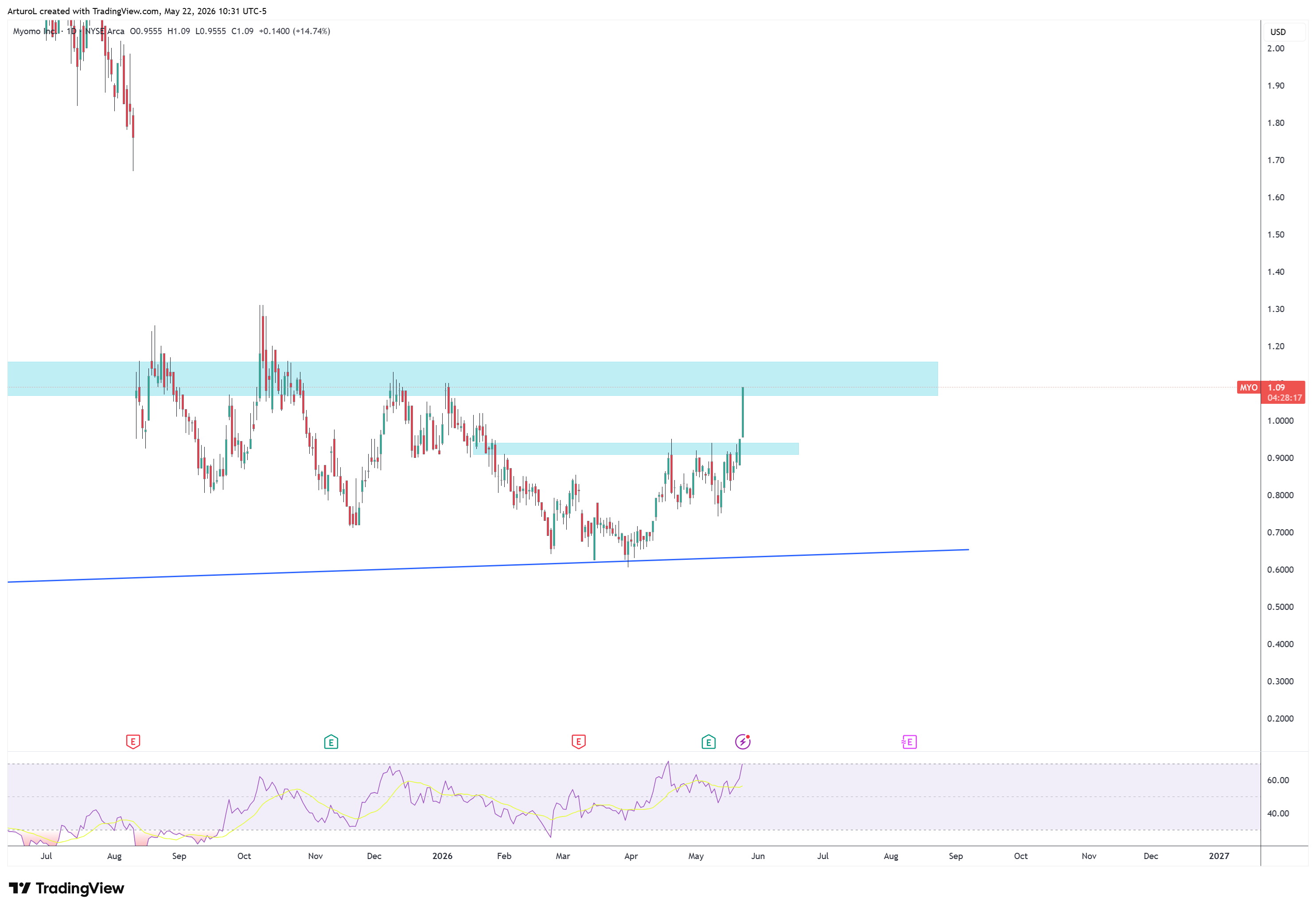Click the USD currency label on price axis
Image resolution: width=1316 pixels, height=910 pixels.
pyautogui.click(x=1278, y=32)
